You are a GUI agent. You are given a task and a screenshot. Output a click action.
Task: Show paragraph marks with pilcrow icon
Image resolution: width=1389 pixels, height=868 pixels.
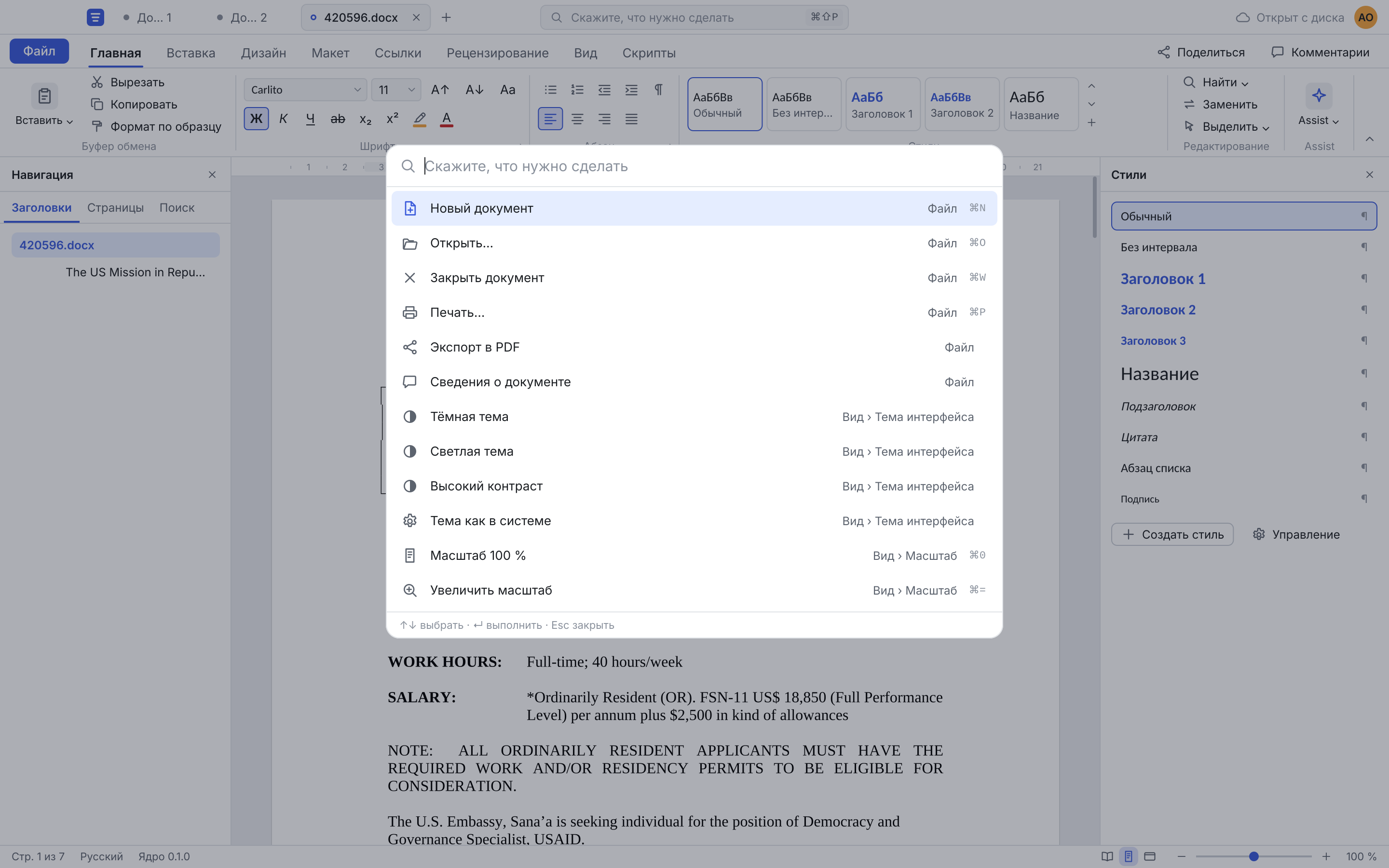(x=658, y=90)
